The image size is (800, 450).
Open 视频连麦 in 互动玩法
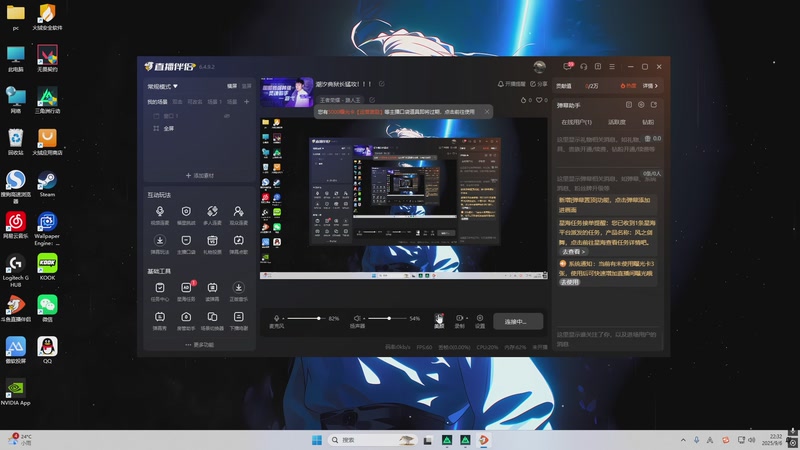pyautogui.click(x=160, y=215)
